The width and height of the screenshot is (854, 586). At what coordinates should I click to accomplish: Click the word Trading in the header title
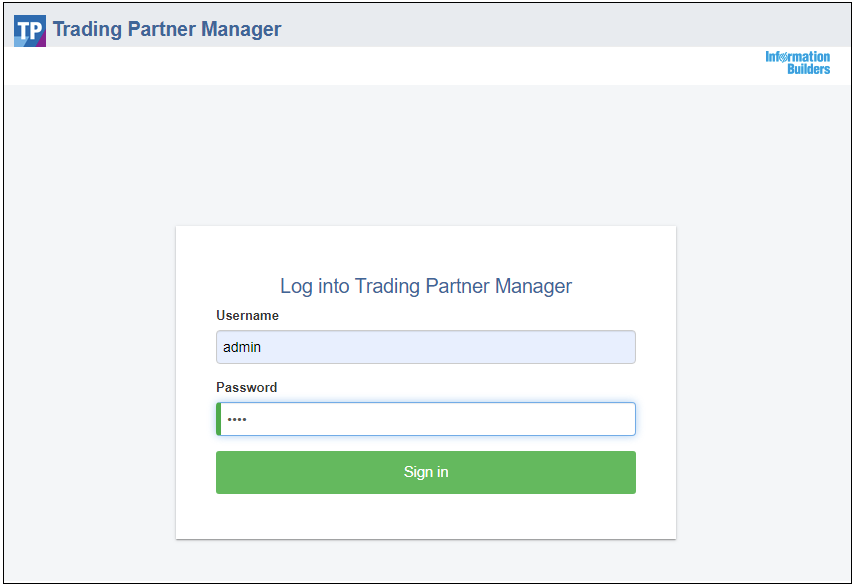(87, 29)
